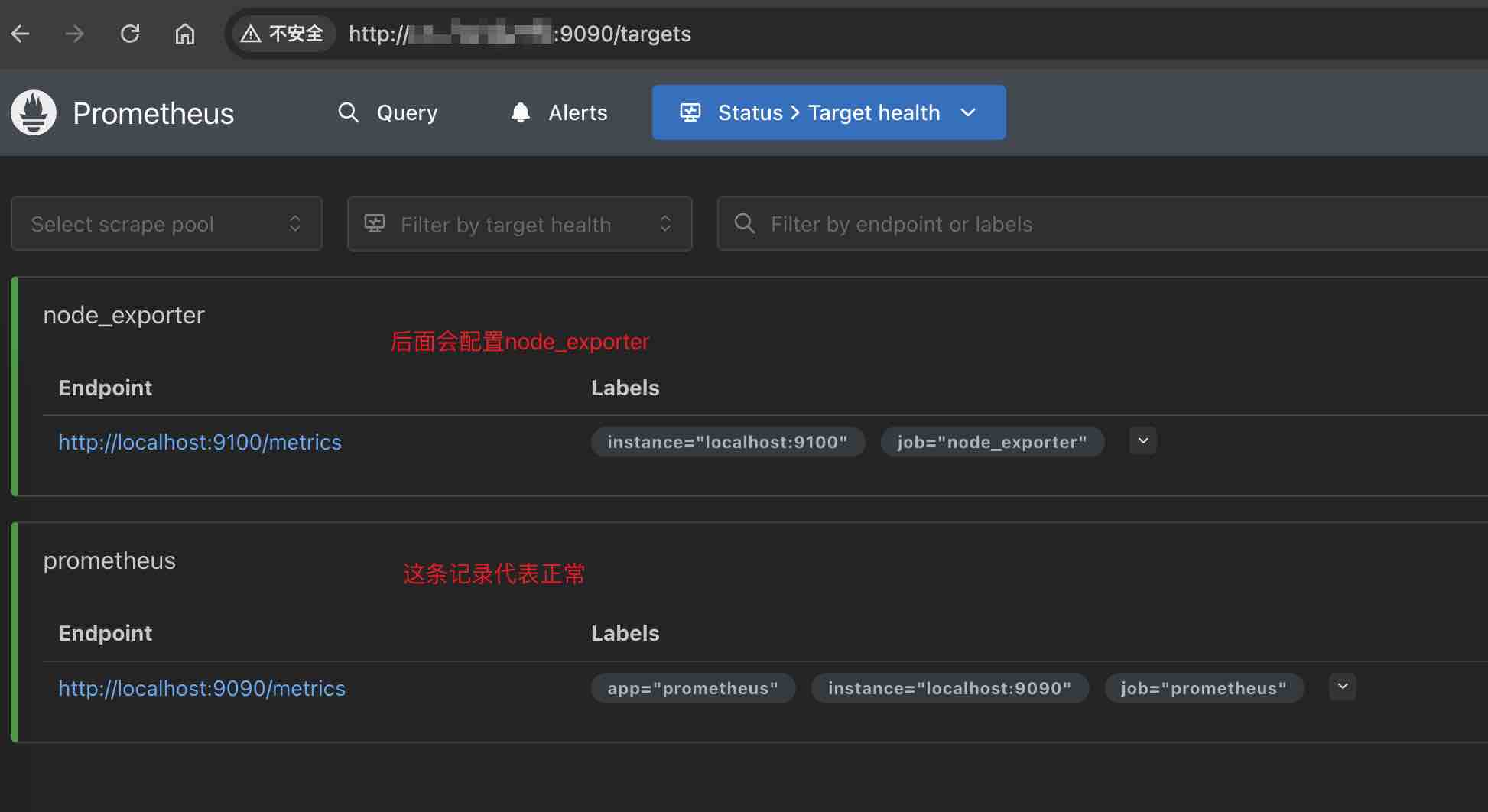1488x812 pixels.
Task: Click Endpoint header in prometheus table
Action: pos(106,633)
